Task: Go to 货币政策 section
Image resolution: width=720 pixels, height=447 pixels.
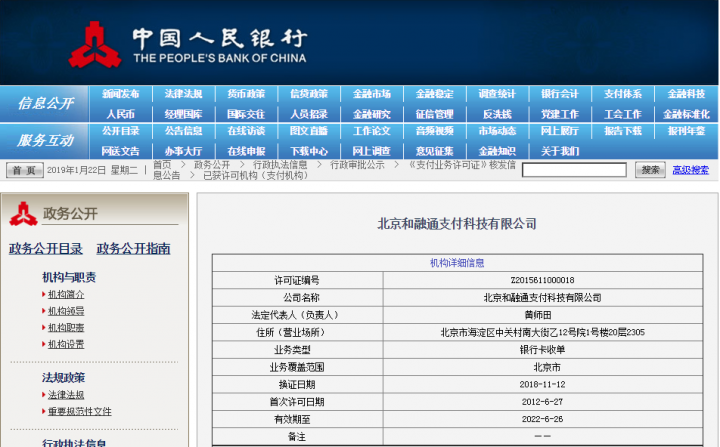Action: tap(246, 94)
